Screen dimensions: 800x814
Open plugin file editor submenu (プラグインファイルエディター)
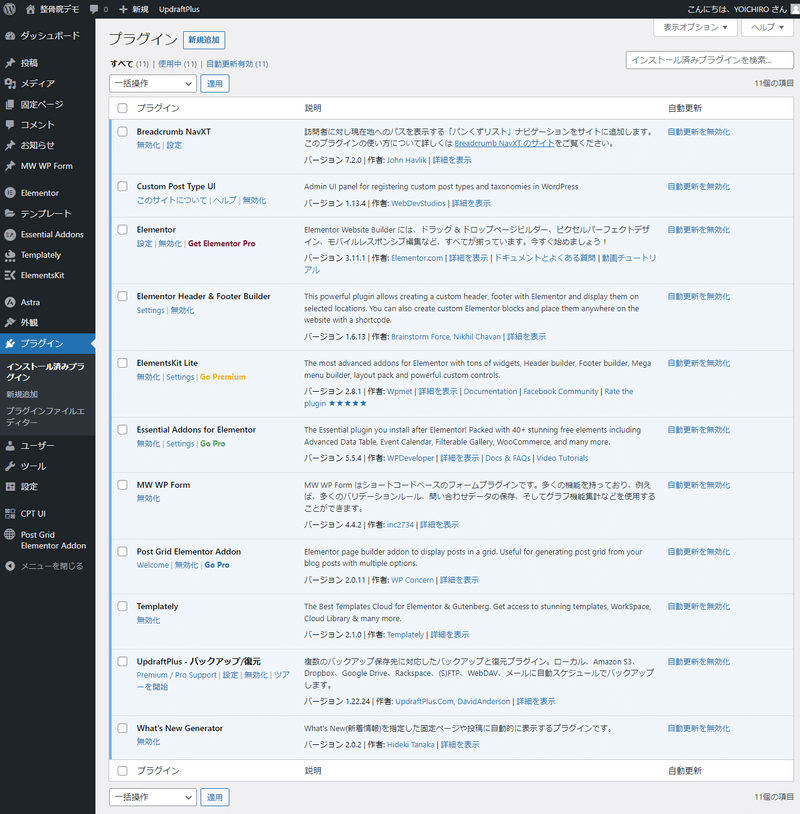click(46, 417)
